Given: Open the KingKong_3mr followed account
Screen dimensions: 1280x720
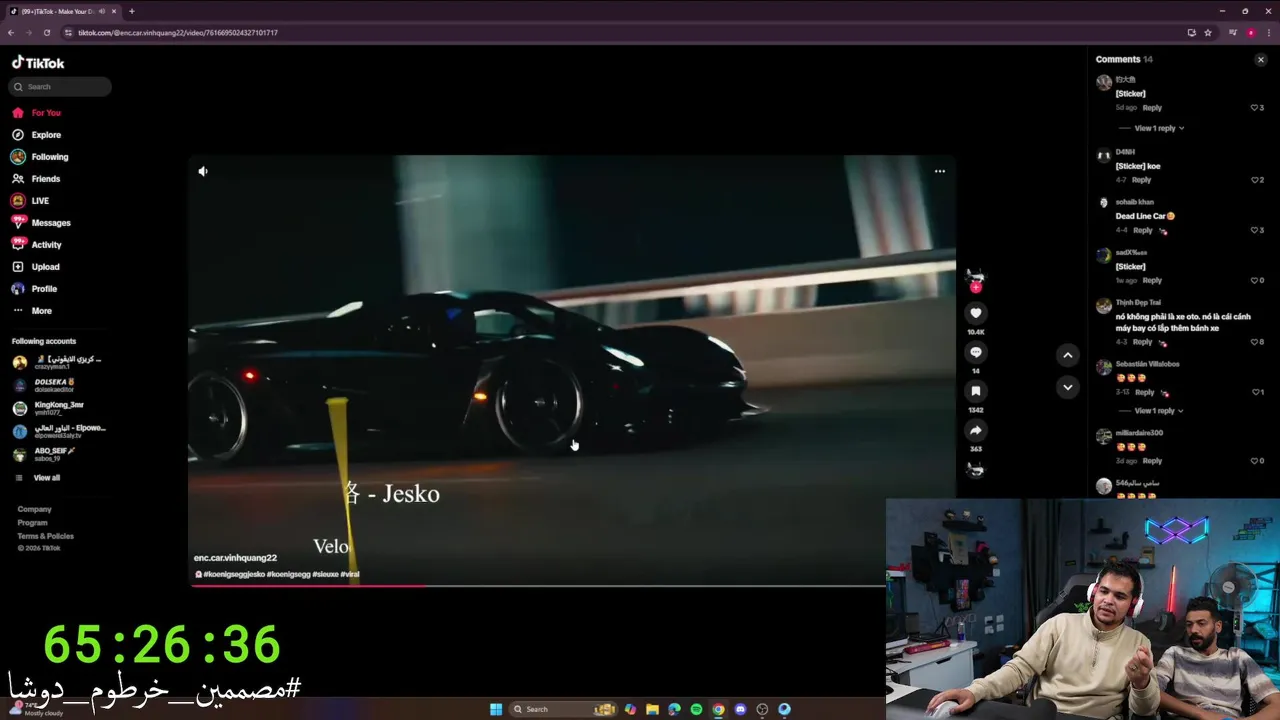Looking at the screenshot, I should tap(48, 408).
